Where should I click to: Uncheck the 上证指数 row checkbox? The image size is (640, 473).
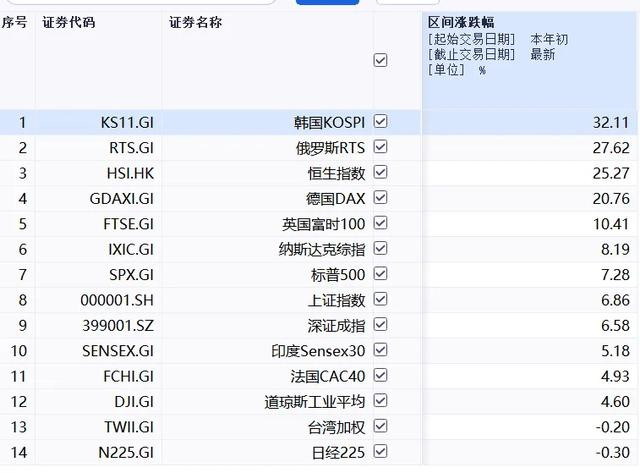[380, 300]
